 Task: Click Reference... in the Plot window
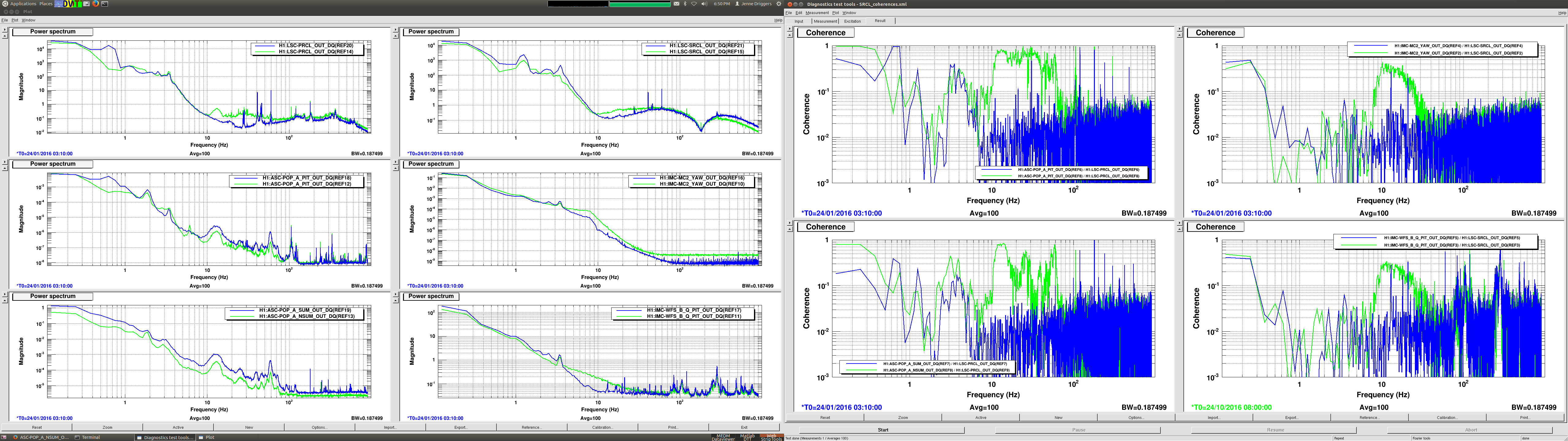click(531, 428)
